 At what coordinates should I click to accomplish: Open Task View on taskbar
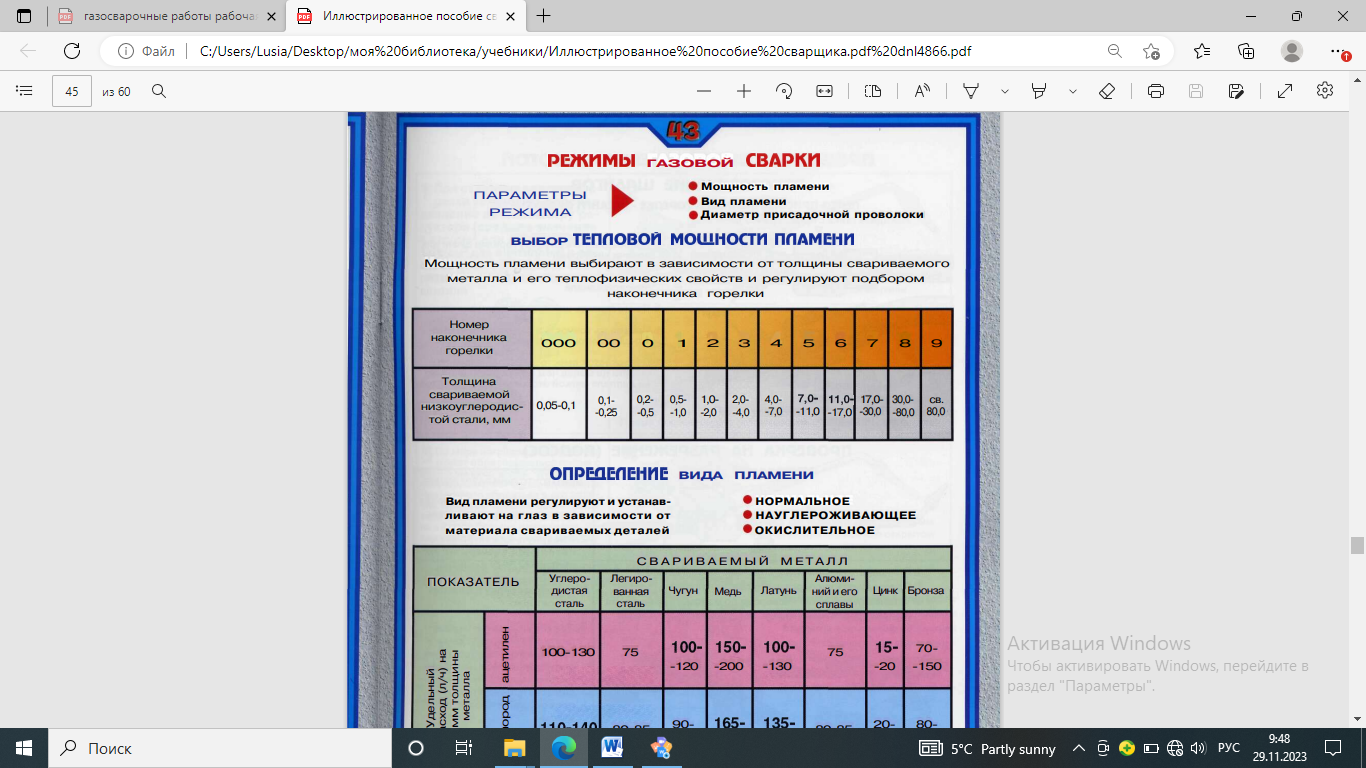(x=464, y=748)
